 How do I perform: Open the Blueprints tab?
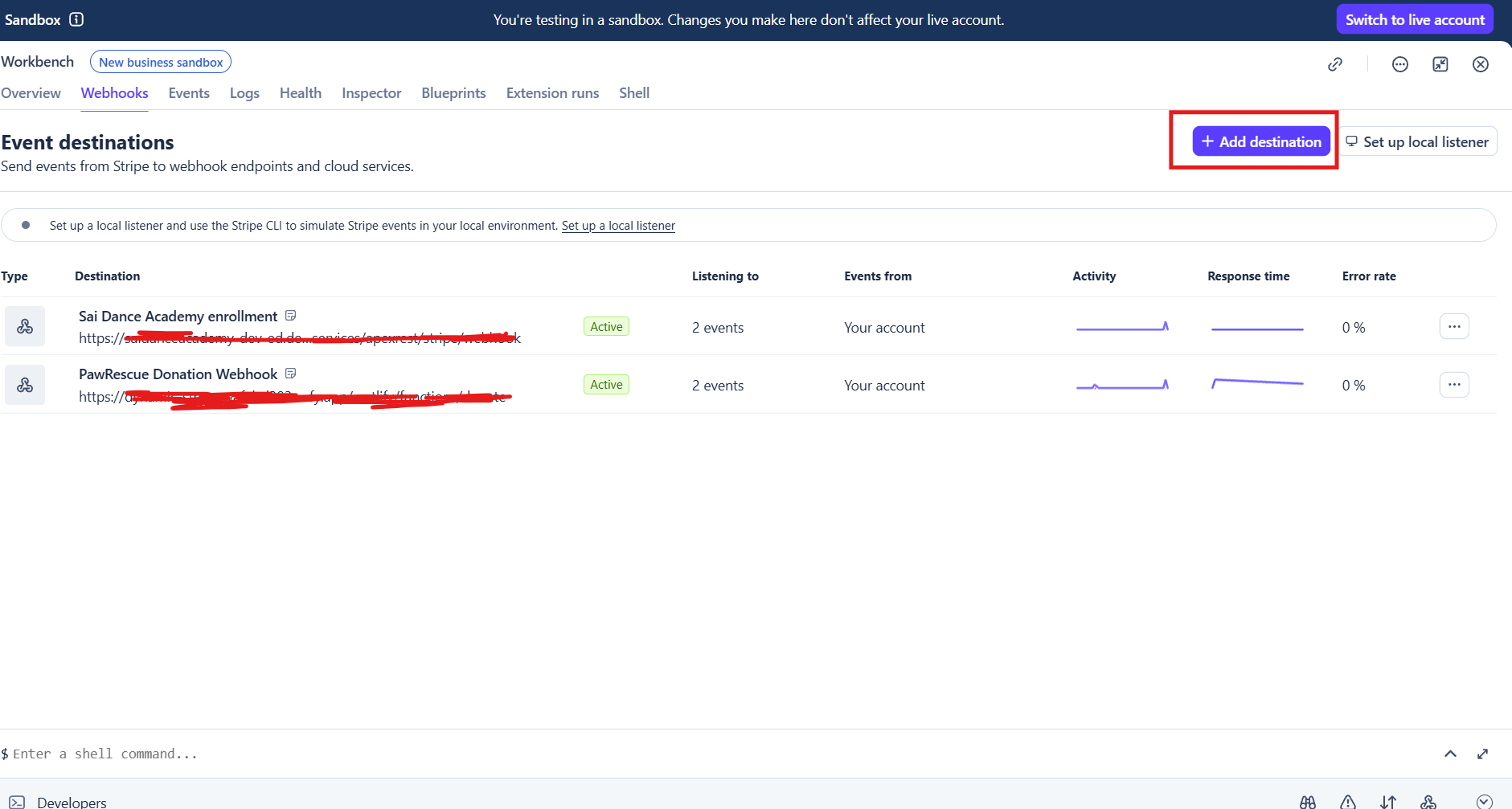tap(453, 93)
